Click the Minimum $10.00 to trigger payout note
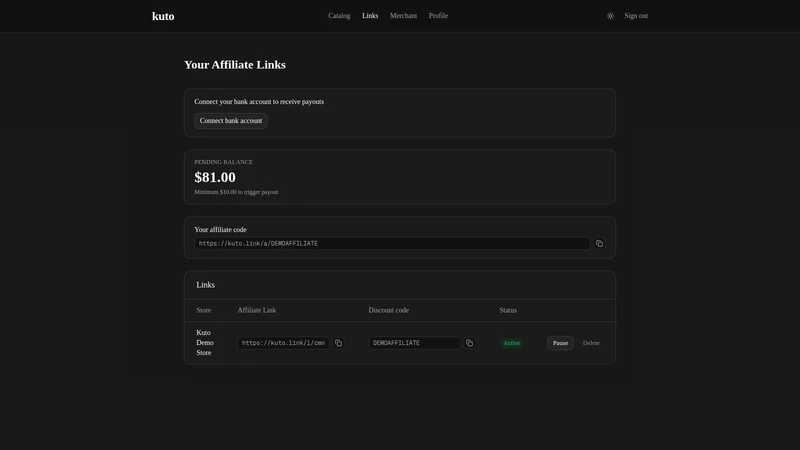This screenshot has height=450, width=800. (x=236, y=192)
